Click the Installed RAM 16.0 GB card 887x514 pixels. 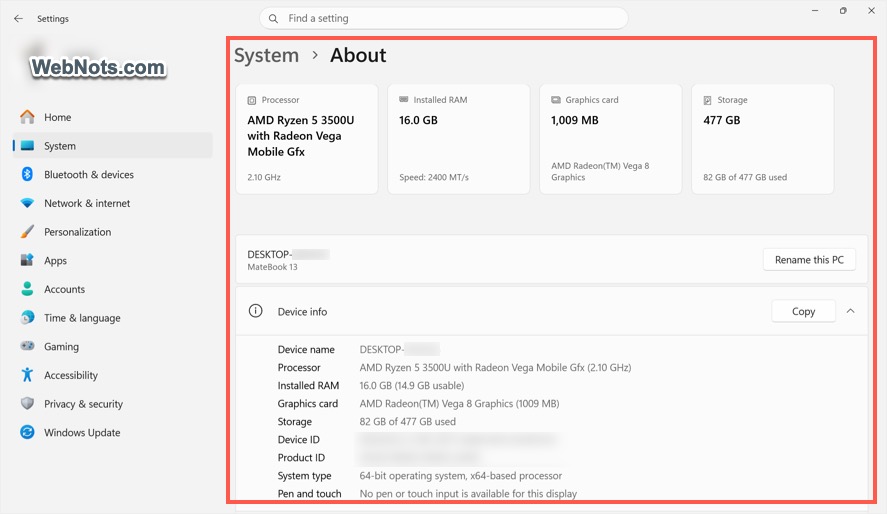(458, 139)
